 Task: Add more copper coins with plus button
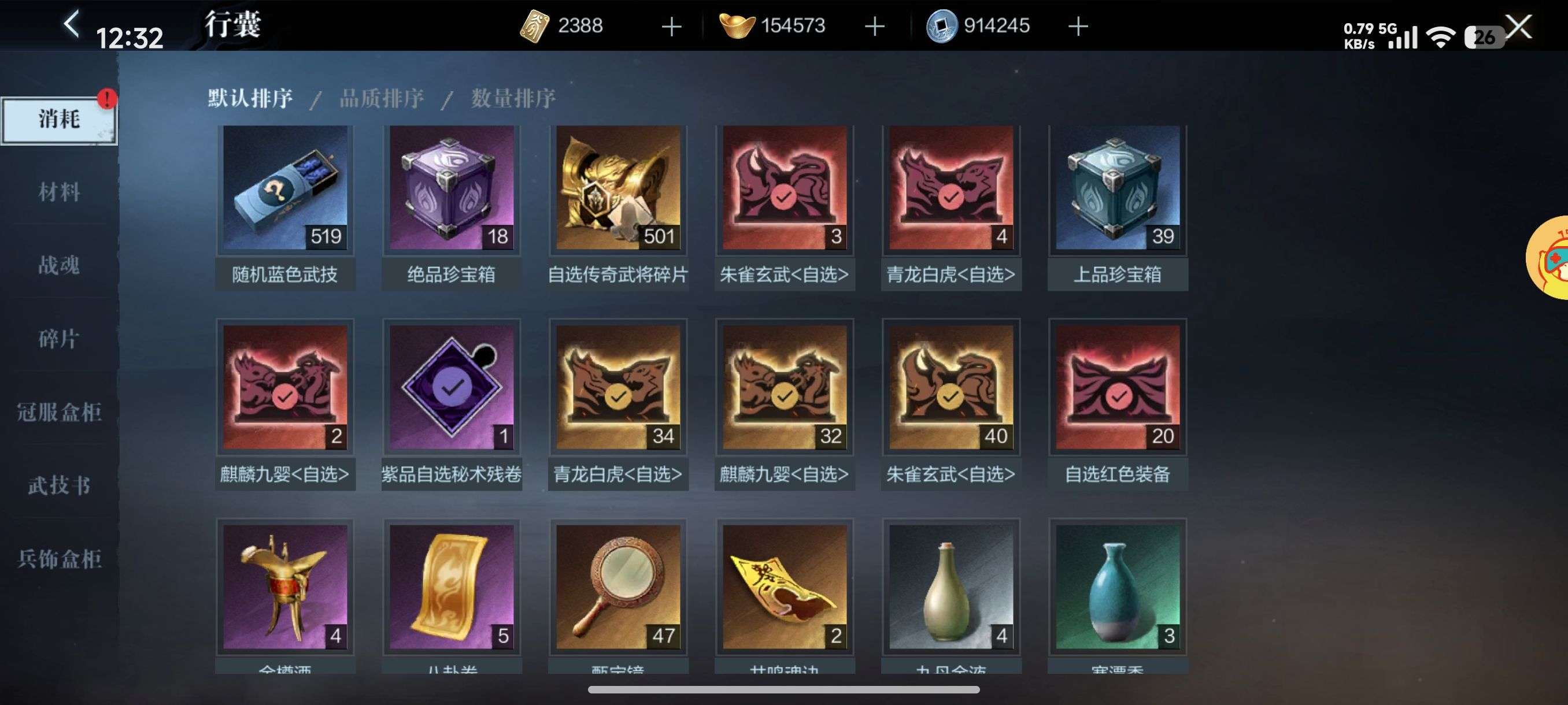[1078, 26]
